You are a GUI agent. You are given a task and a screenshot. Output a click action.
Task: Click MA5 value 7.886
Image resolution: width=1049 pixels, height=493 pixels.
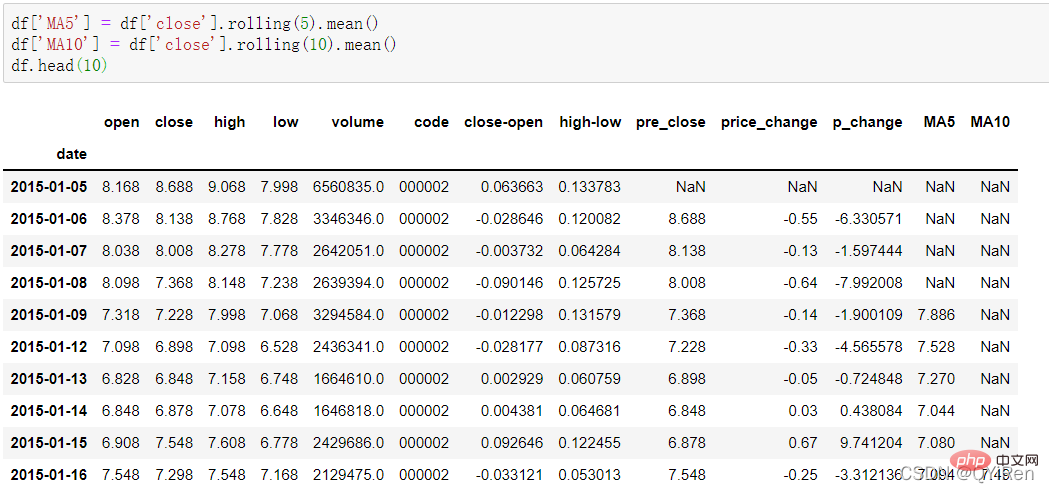tap(937, 314)
